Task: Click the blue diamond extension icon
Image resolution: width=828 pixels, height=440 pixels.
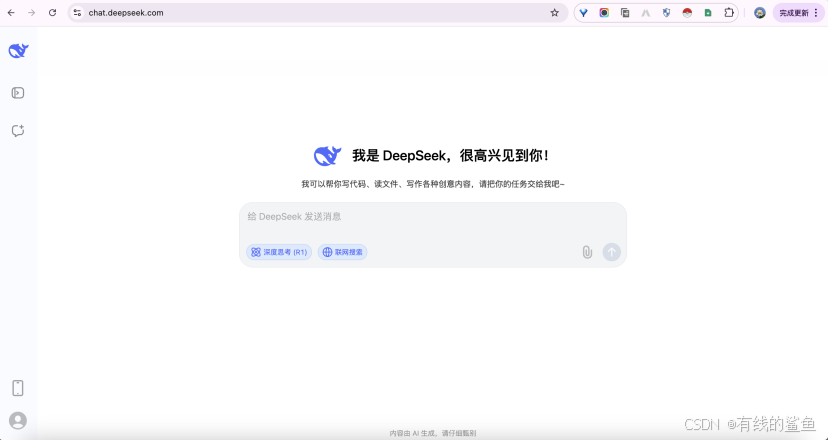Action: coord(584,13)
